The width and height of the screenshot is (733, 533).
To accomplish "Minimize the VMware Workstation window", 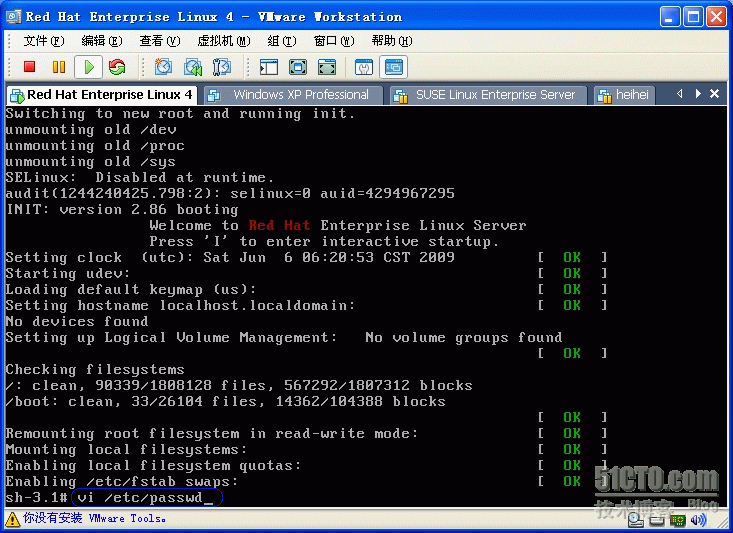I will coord(669,17).
